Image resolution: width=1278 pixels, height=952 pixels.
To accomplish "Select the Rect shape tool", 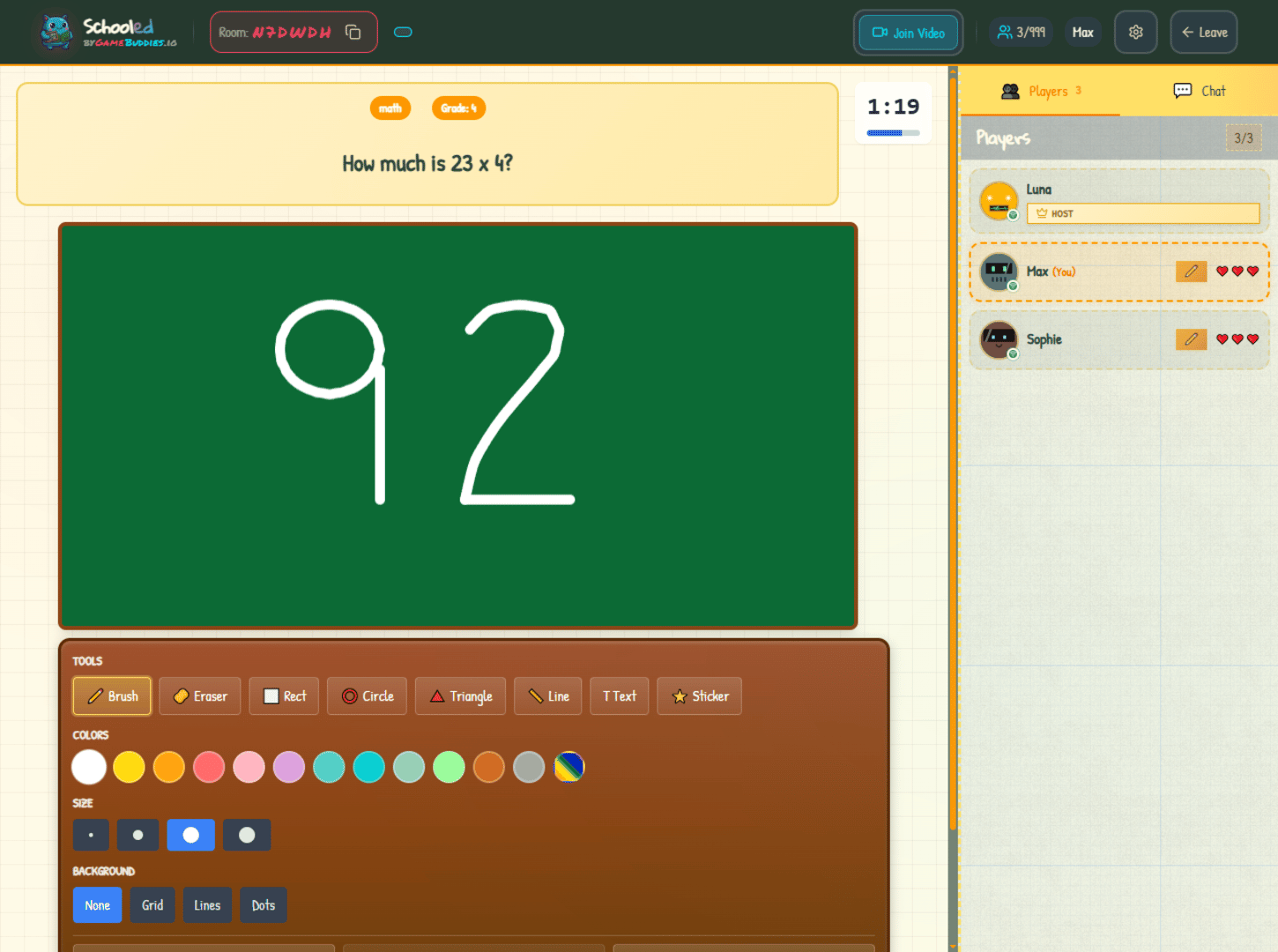I will 284,696.
